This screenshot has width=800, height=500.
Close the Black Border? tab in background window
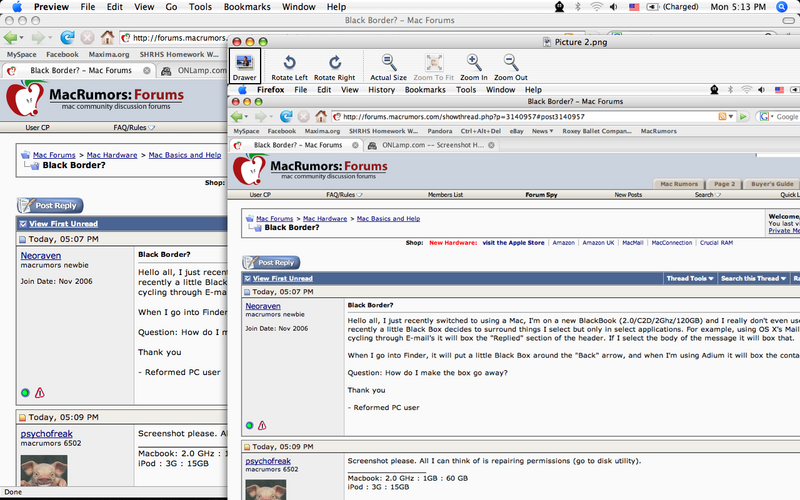coord(147,70)
